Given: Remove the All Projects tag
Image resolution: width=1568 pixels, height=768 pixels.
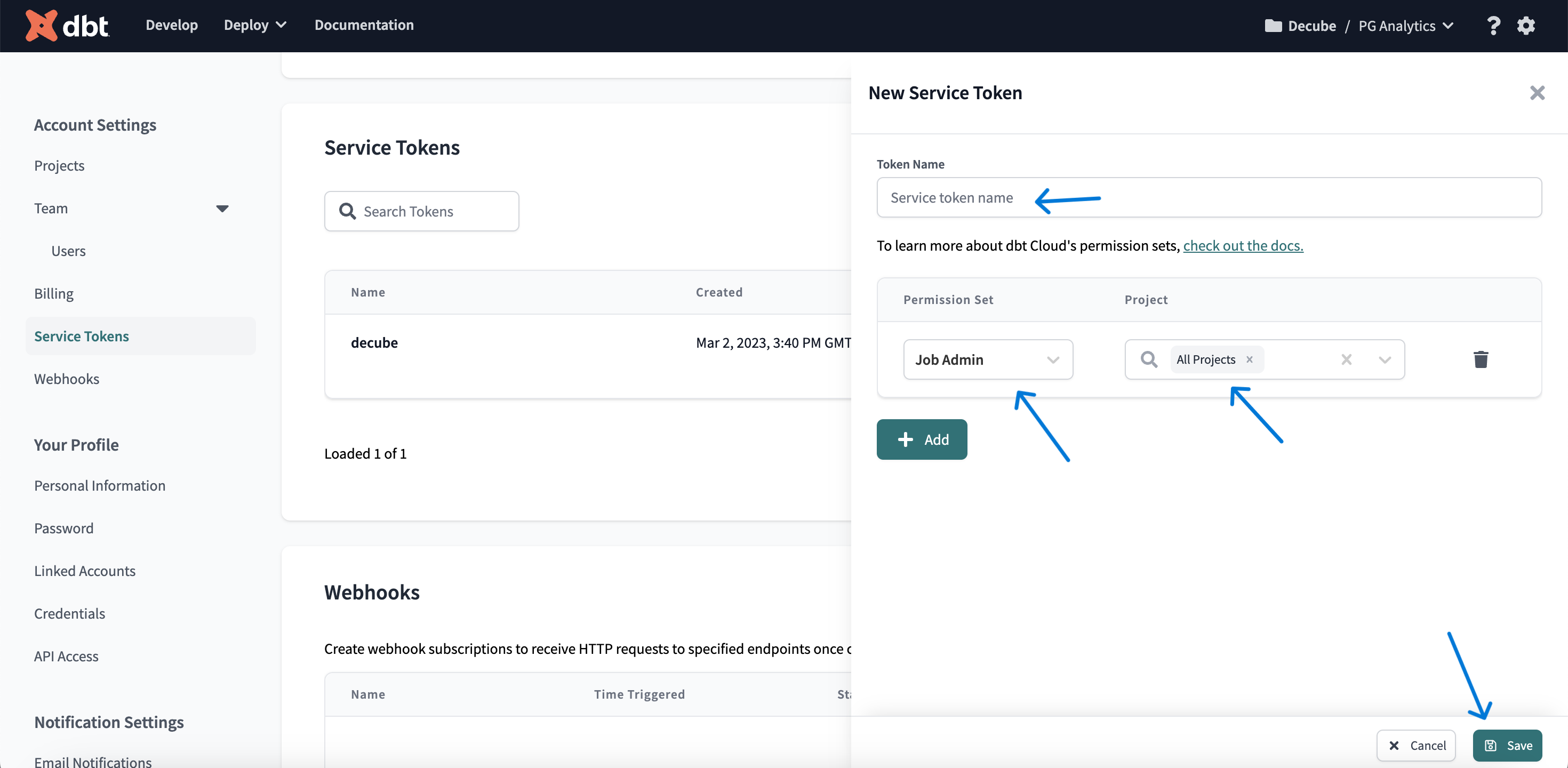Looking at the screenshot, I should tap(1250, 359).
